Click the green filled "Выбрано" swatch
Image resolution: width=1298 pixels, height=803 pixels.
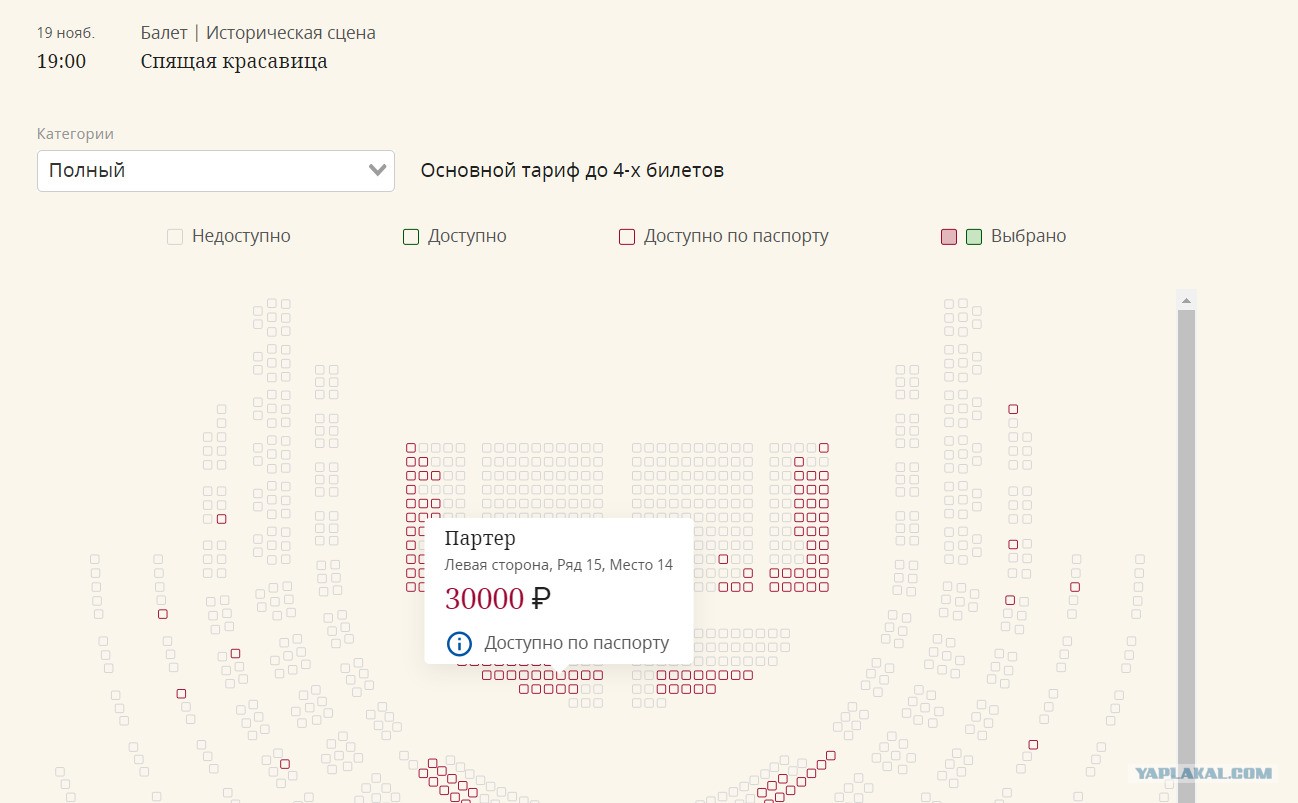[974, 237]
